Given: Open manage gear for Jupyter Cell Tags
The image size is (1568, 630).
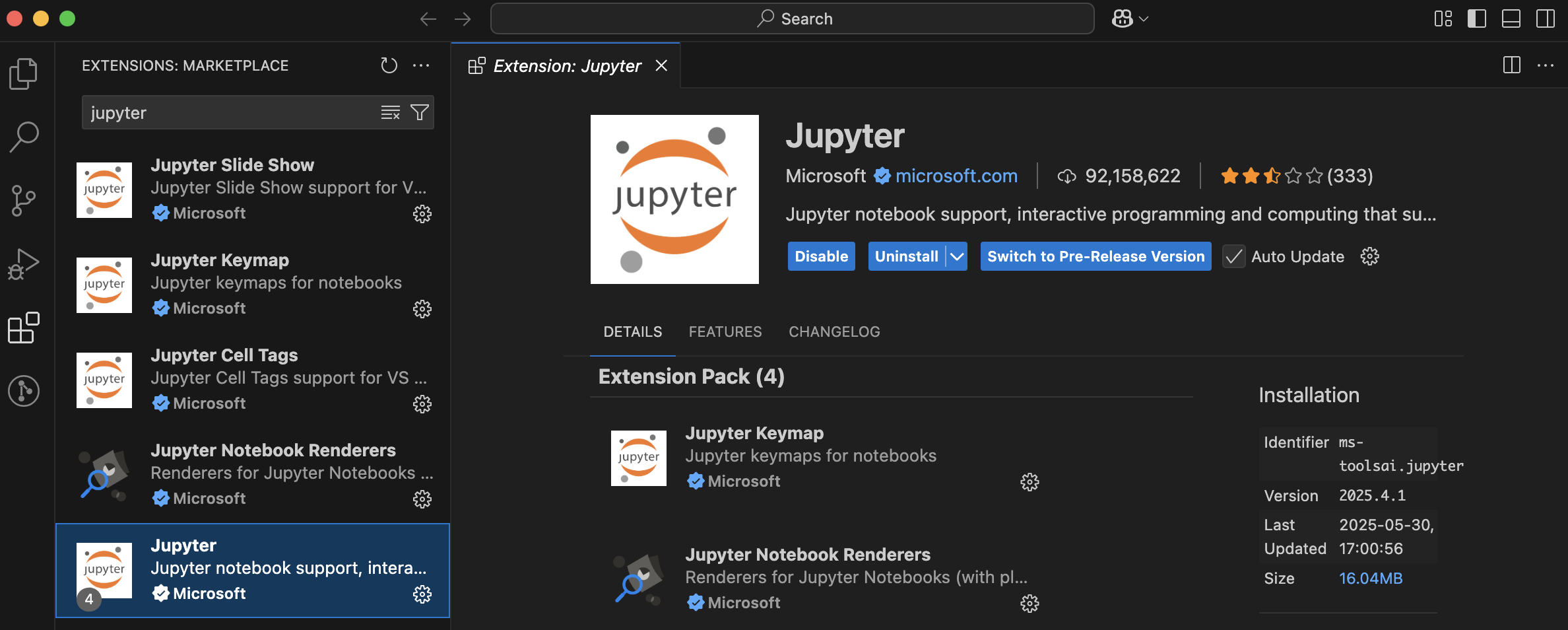Looking at the screenshot, I should [422, 404].
